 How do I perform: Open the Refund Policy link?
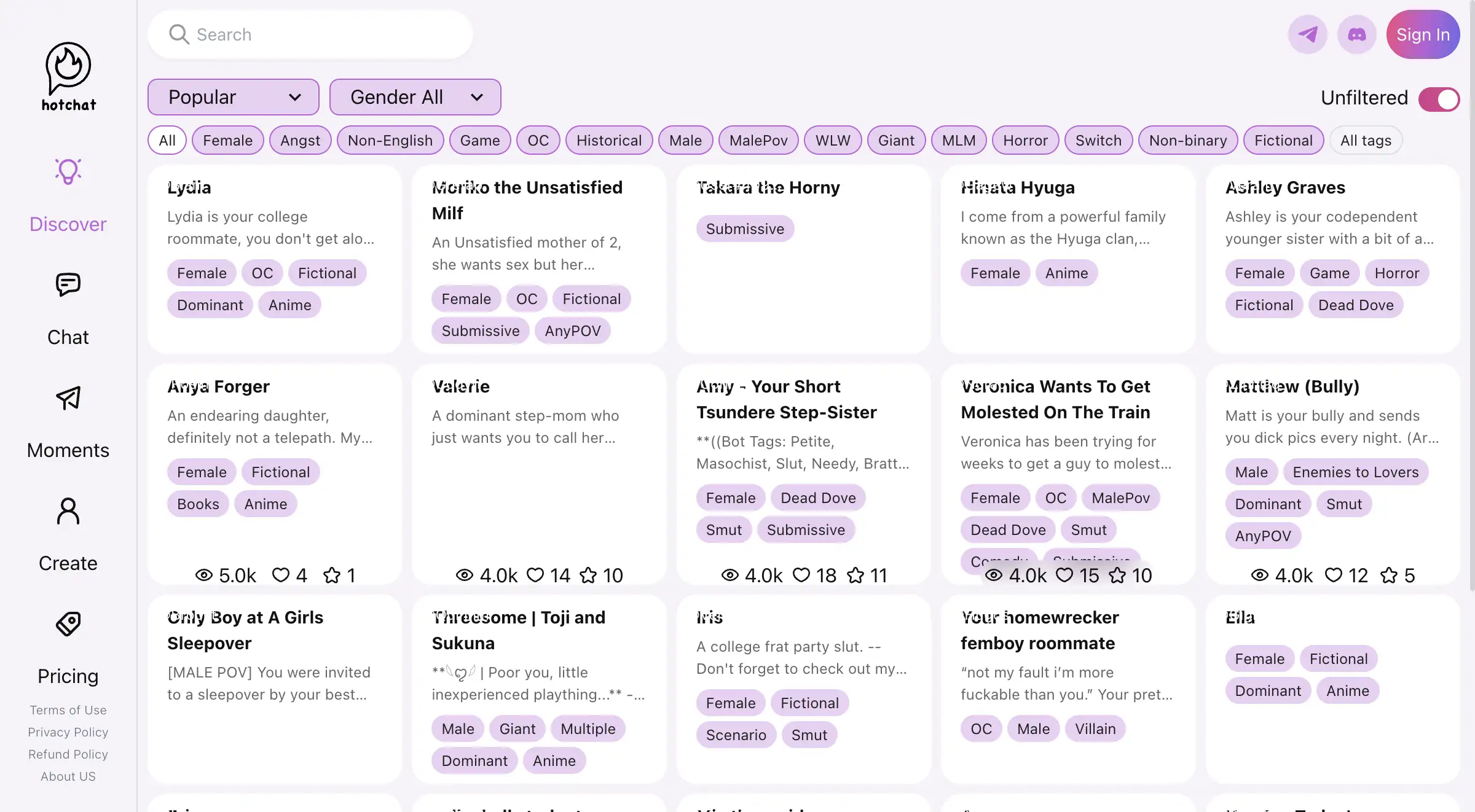point(68,754)
